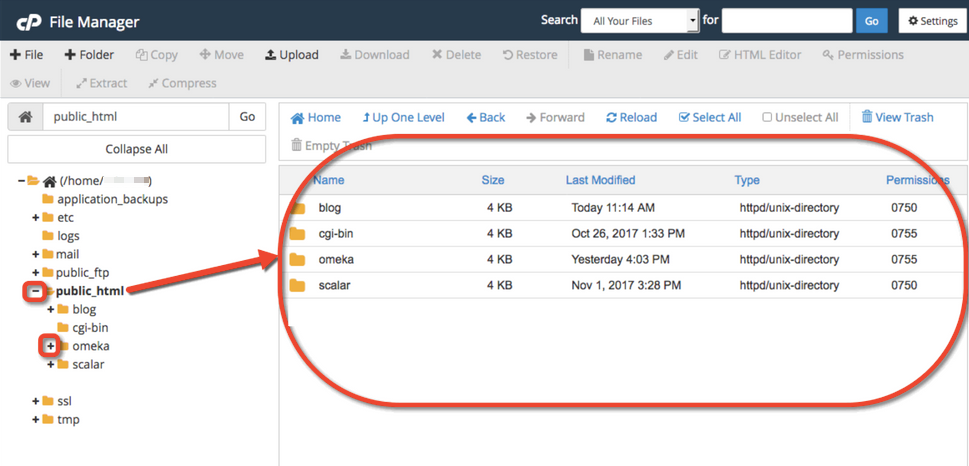Click the Forward navigation link
This screenshot has height=466, width=969.
pyautogui.click(x=555, y=117)
